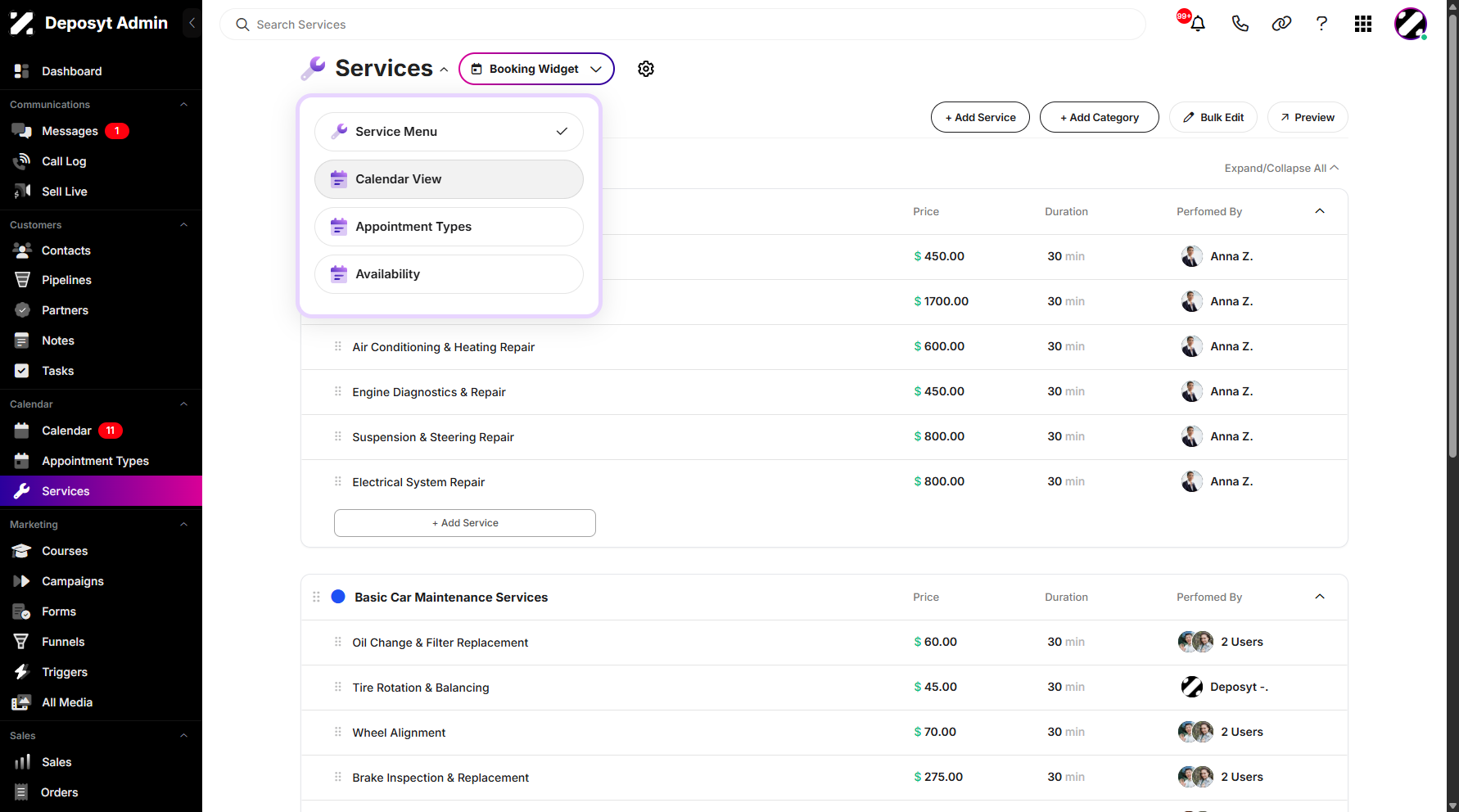Screen dimensions: 1459x812
Task: Click the phone dialer icon
Action: [x=1240, y=24]
